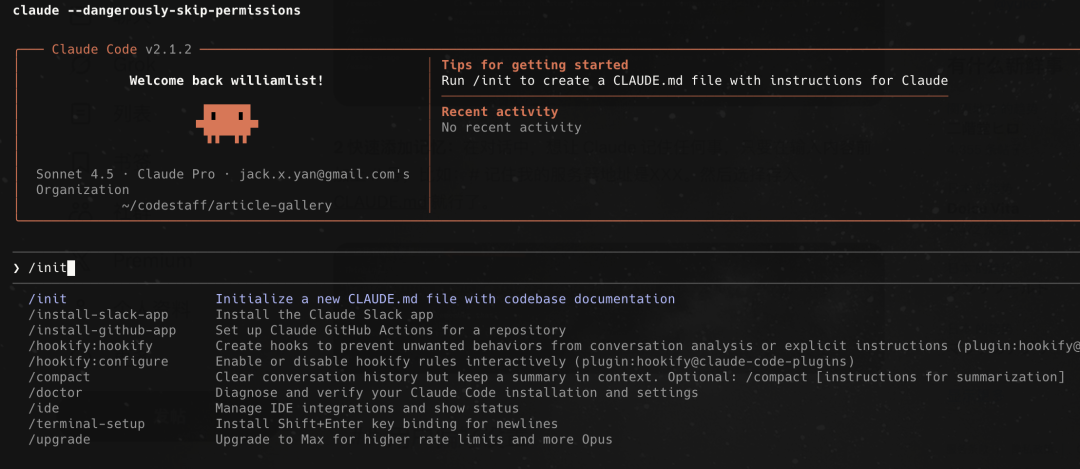Image resolution: width=1080 pixels, height=469 pixels.
Task: Click the "Welcome back williamlist!" greeting
Action: [227, 80]
